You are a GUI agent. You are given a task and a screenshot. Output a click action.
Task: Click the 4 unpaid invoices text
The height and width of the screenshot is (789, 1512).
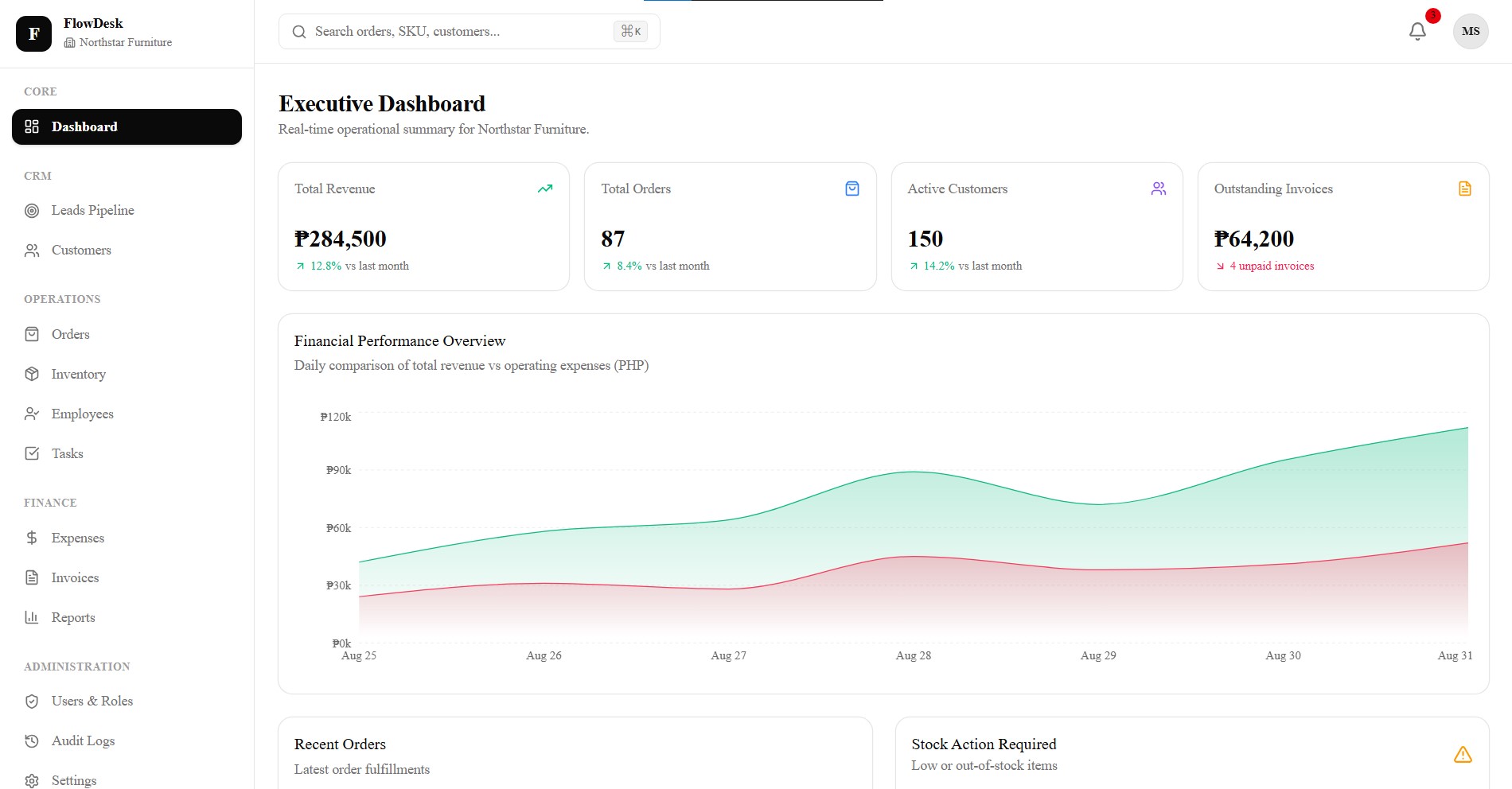click(x=1272, y=266)
